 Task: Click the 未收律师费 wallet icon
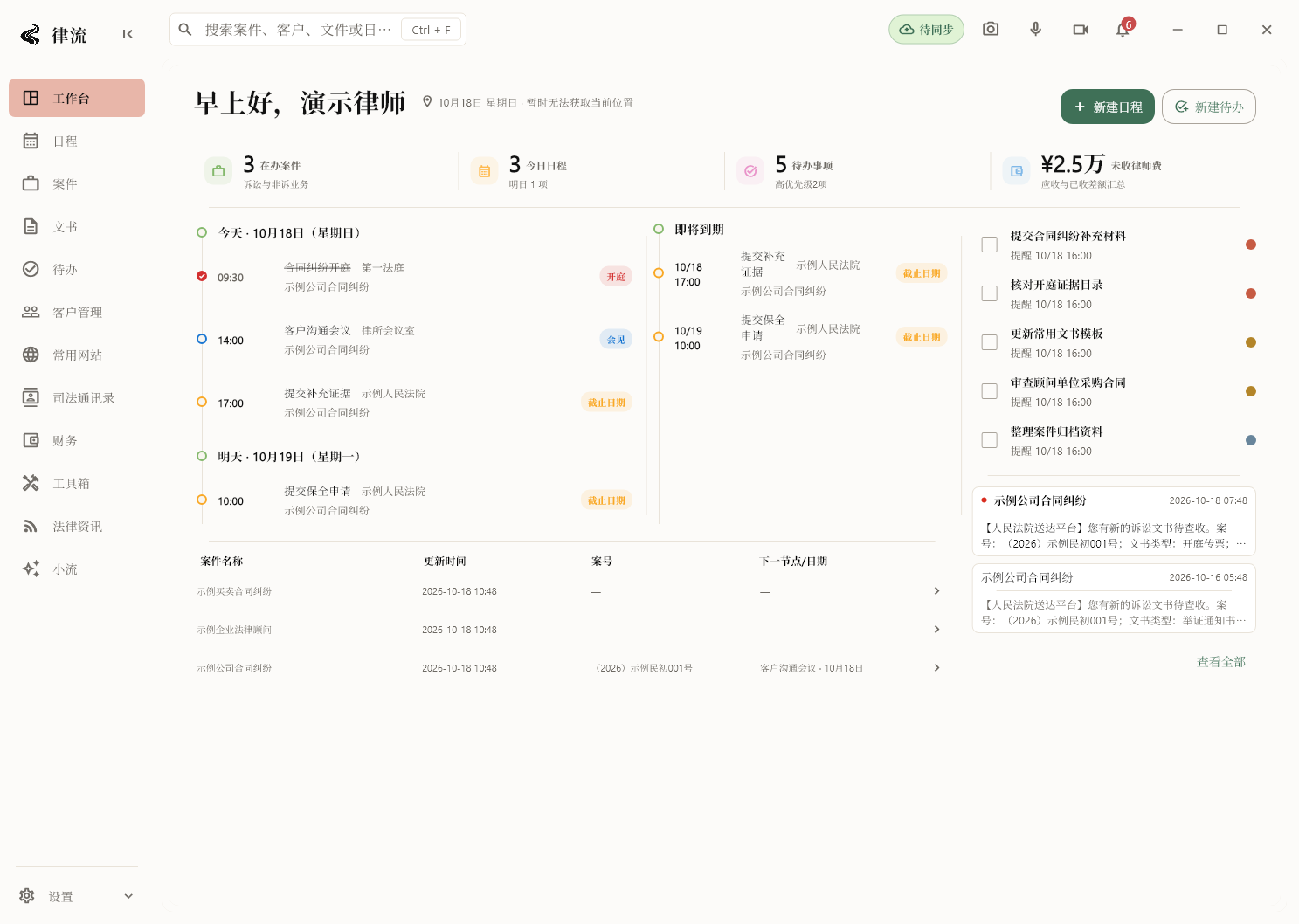pos(1016,171)
